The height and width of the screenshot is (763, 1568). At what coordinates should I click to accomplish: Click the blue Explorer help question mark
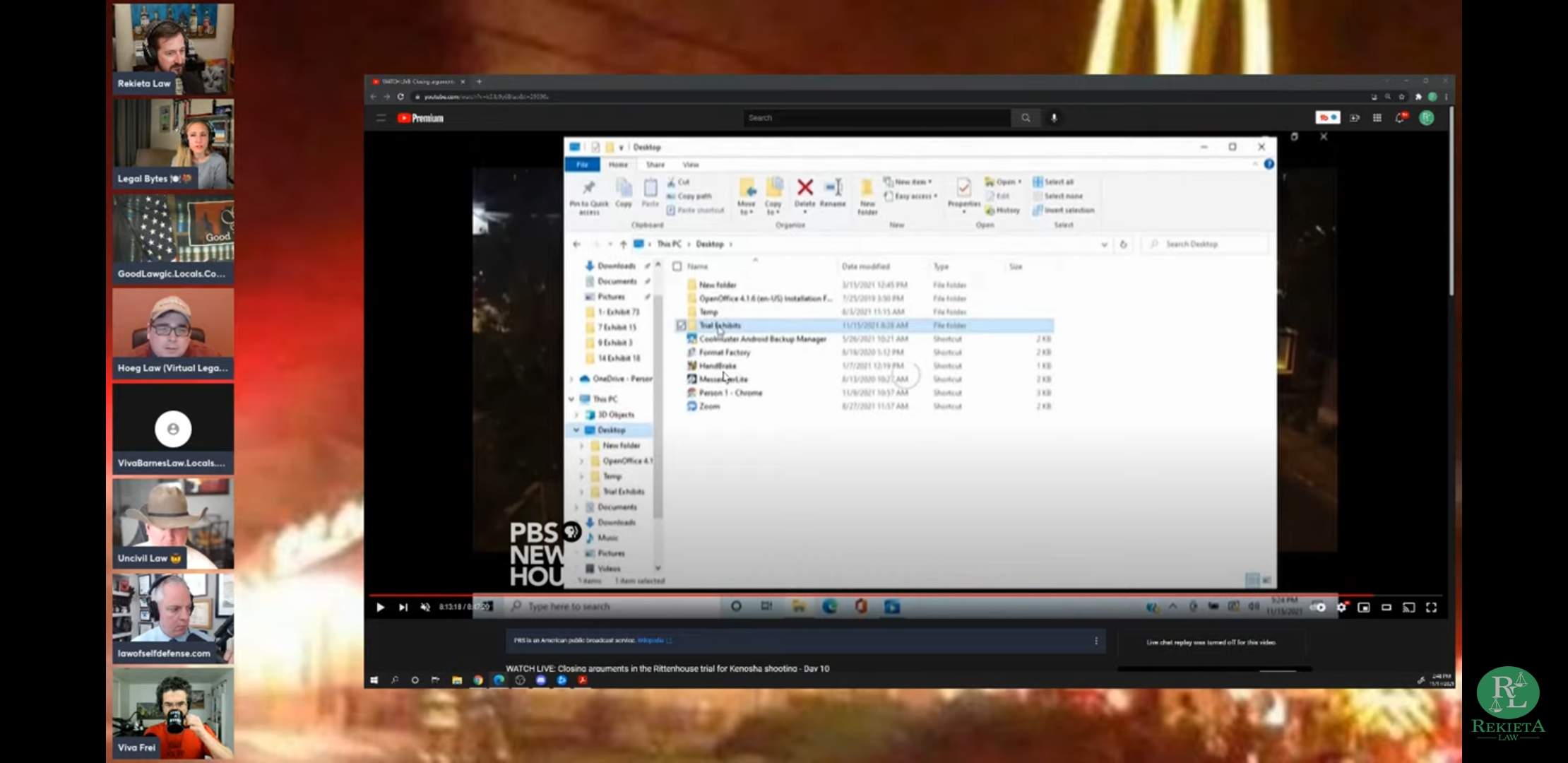tap(1269, 164)
